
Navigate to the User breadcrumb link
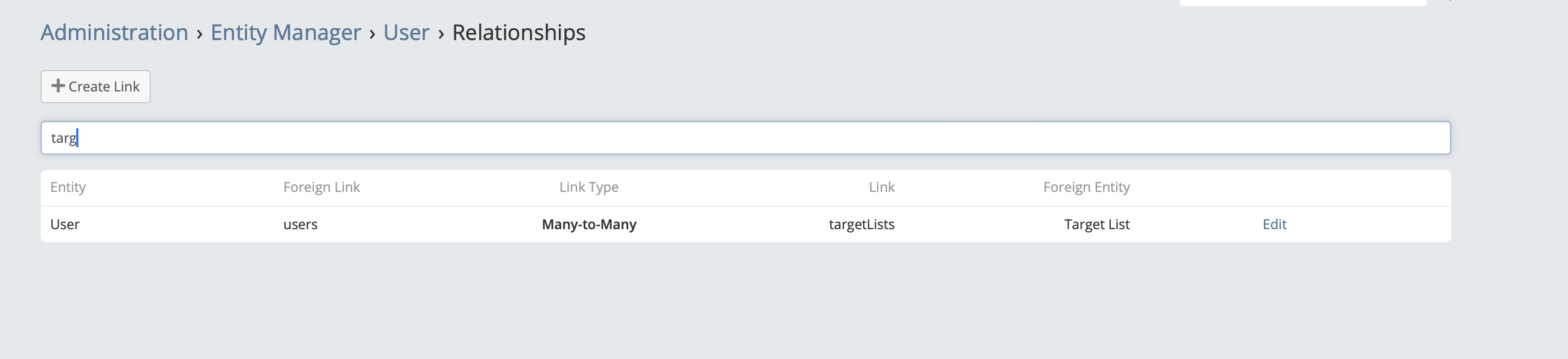tap(406, 32)
